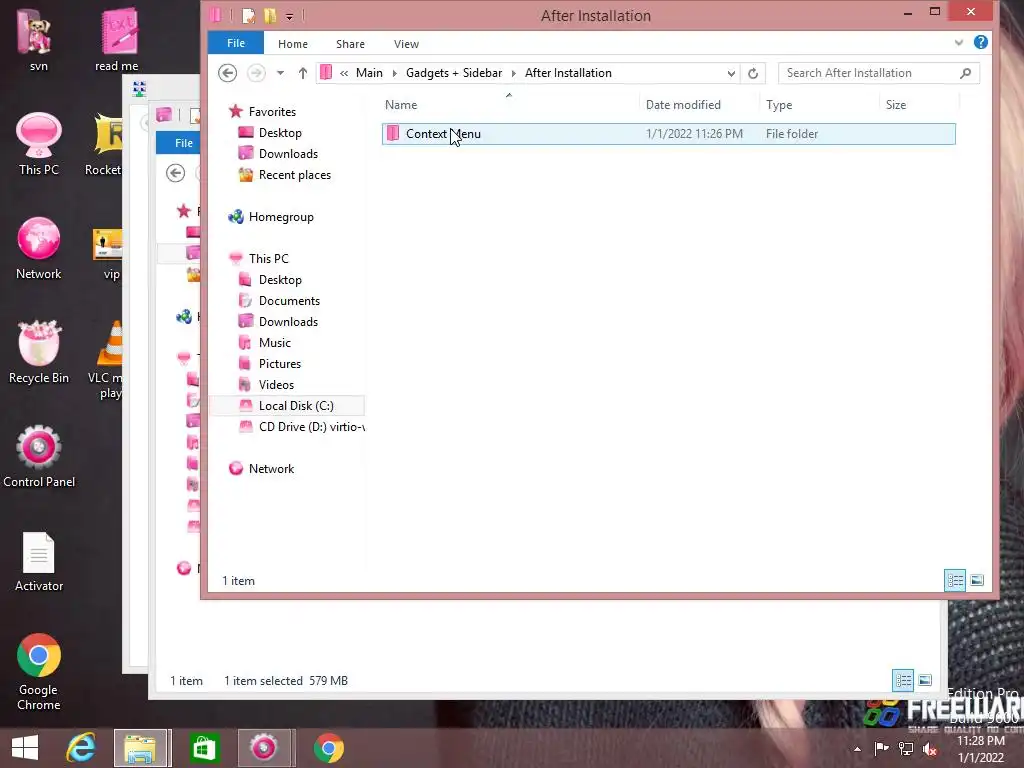This screenshot has height=768, width=1024.
Task: Refresh the After Installation folder
Action: (752, 73)
